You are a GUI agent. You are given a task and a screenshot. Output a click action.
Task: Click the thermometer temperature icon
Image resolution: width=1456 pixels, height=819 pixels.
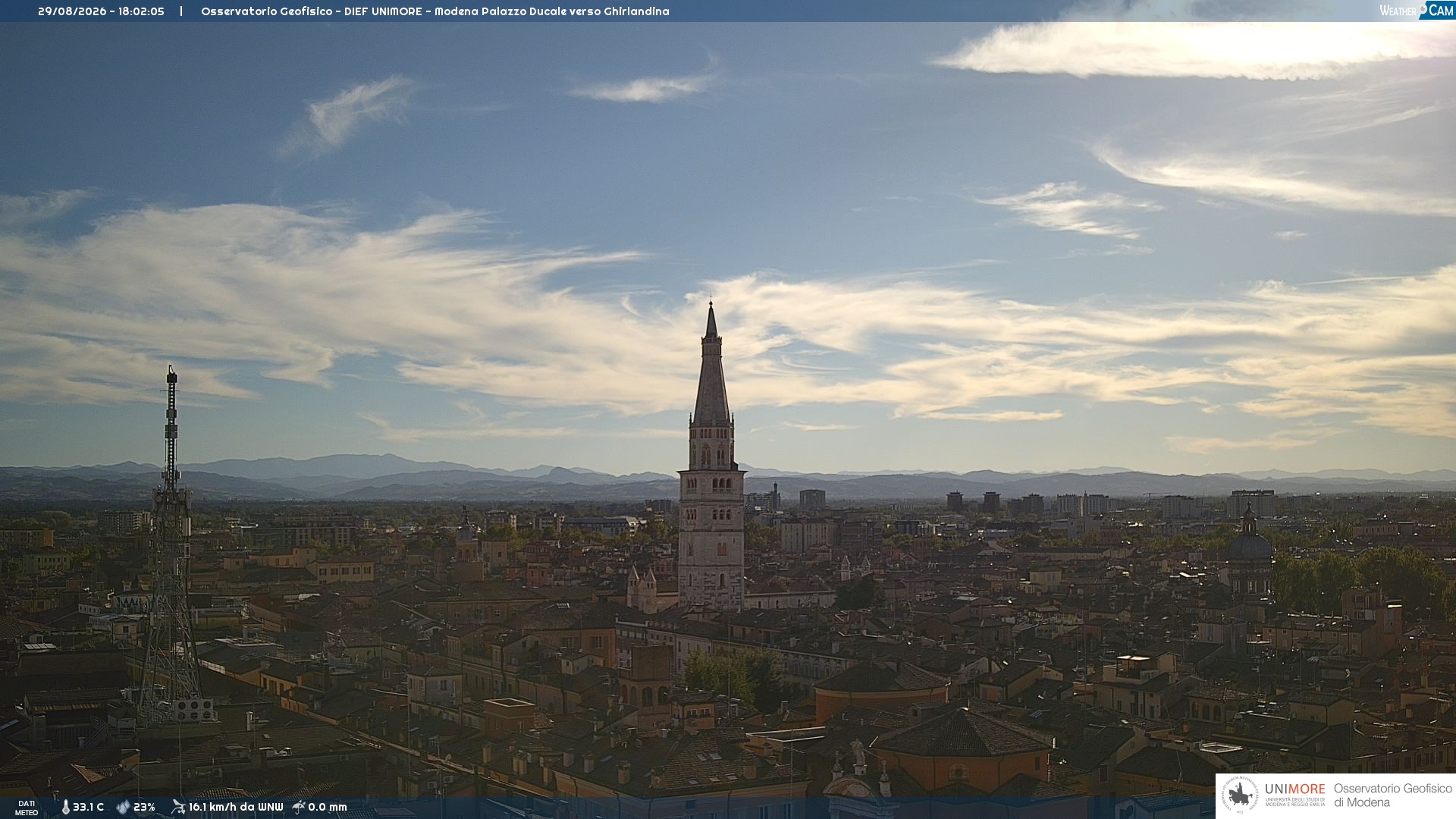coord(65,808)
